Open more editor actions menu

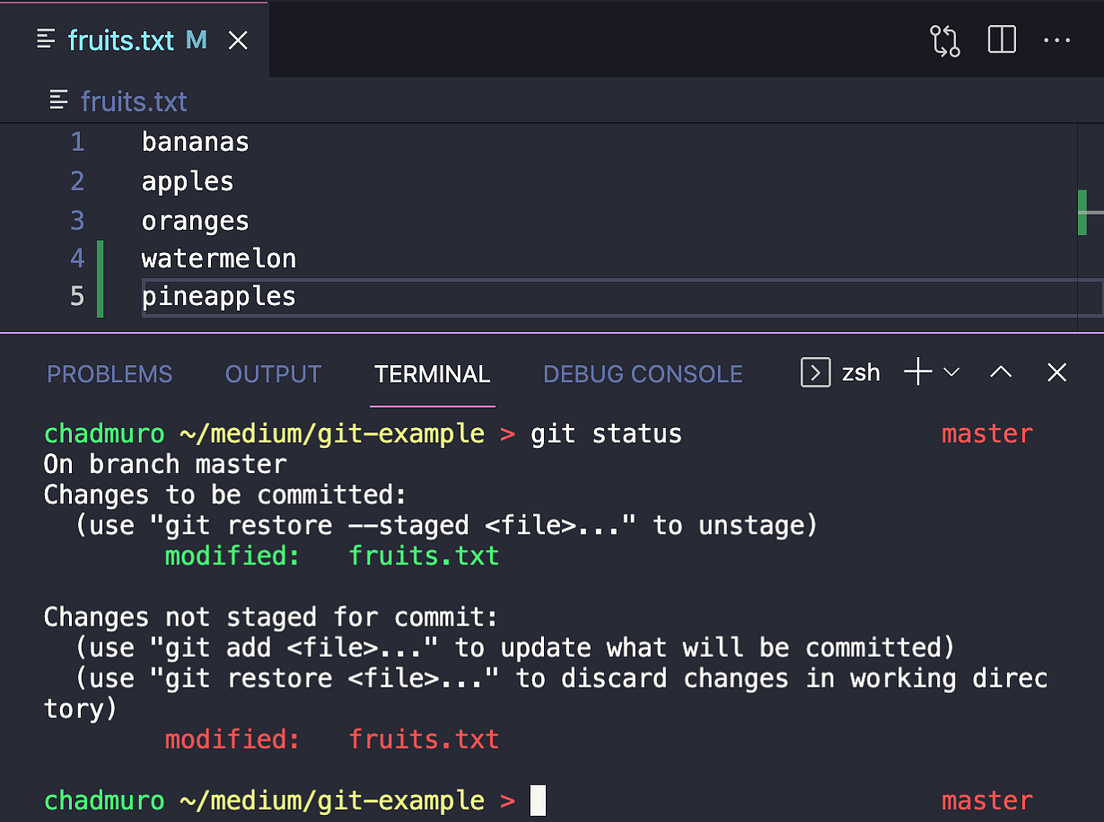click(x=1057, y=40)
